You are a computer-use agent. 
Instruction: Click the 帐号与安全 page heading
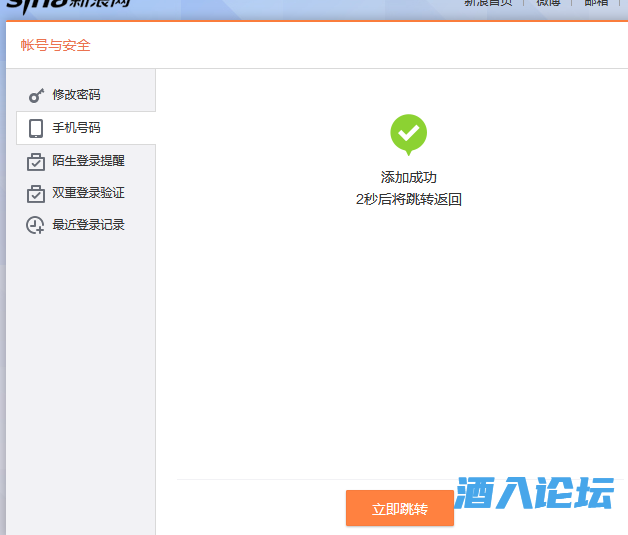56,45
